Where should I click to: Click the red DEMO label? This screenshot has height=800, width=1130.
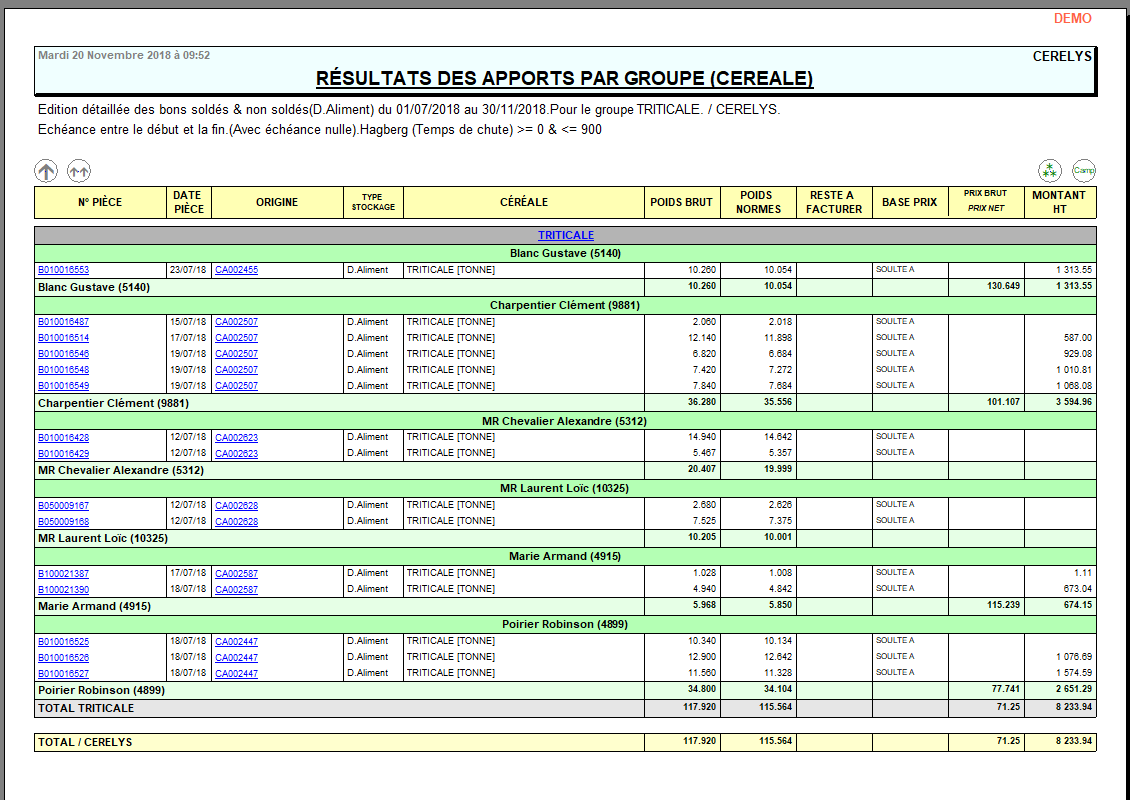click(1072, 19)
